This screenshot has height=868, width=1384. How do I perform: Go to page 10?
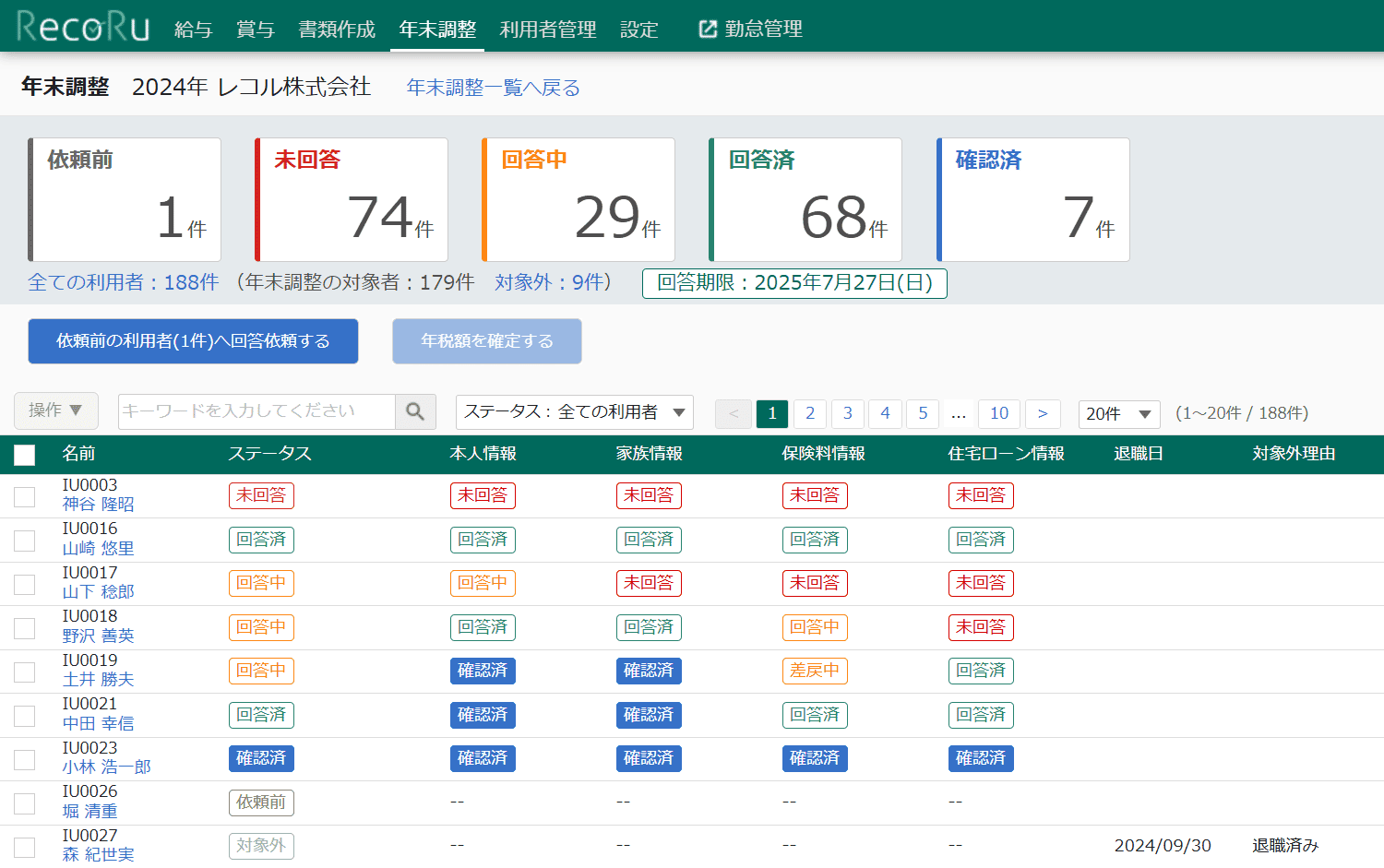coord(999,413)
